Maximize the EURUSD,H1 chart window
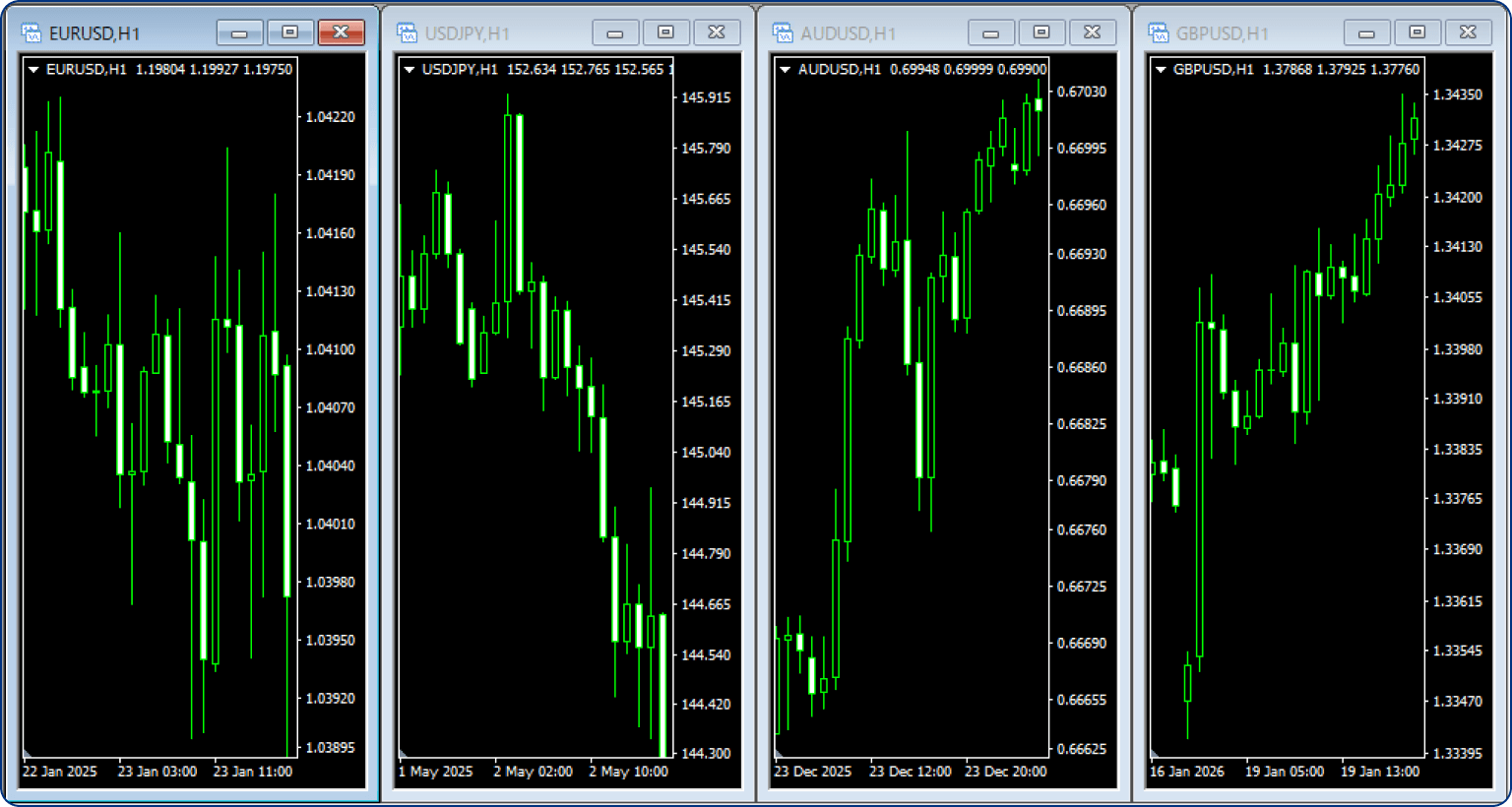This screenshot has height=807, width=1512. click(290, 32)
